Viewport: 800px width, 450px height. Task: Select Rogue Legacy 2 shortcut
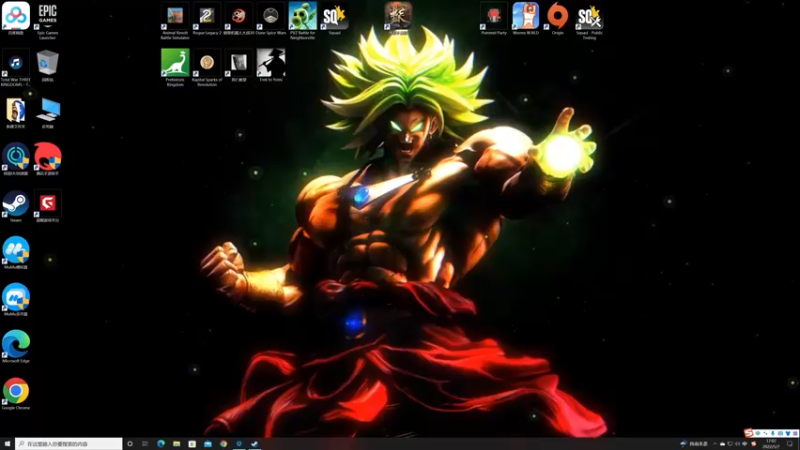click(x=207, y=18)
